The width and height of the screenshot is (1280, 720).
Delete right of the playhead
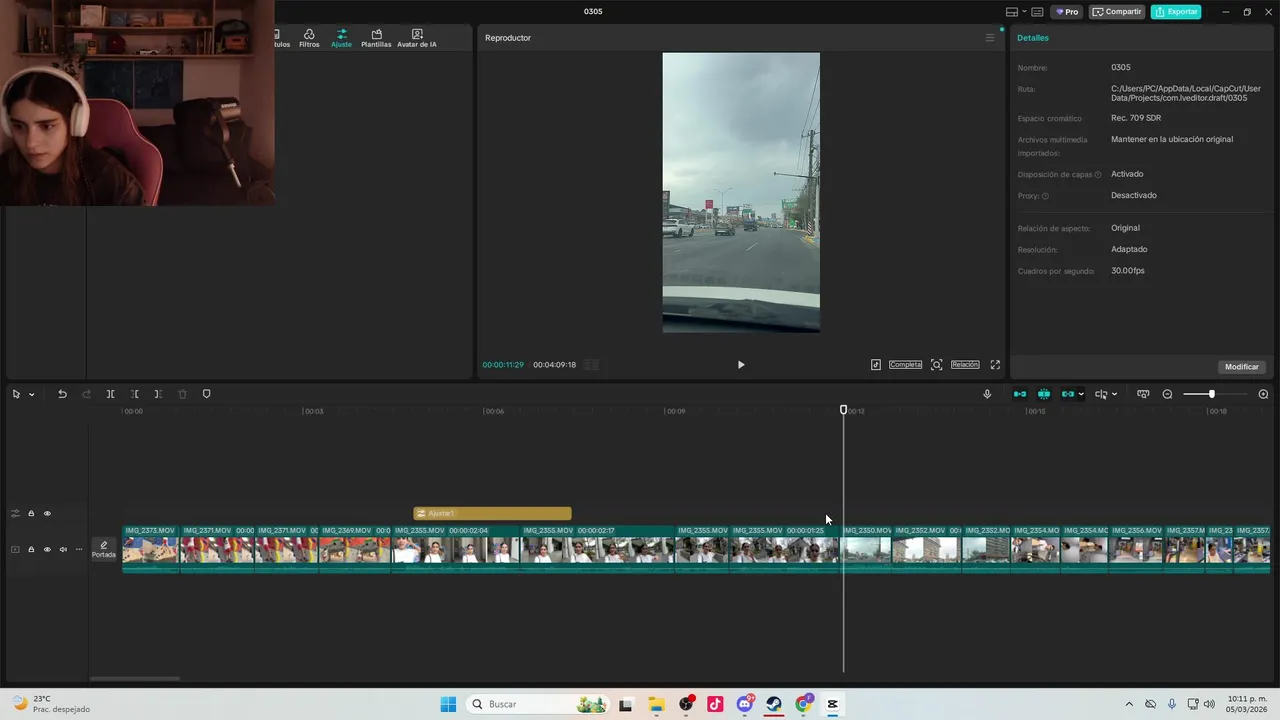click(x=158, y=394)
